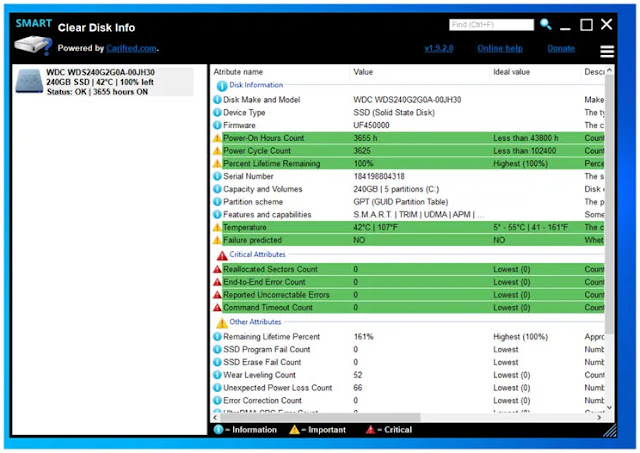Click the search magnifier icon
Image resolution: width=640 pixels, height=453 pixels.
546,24
